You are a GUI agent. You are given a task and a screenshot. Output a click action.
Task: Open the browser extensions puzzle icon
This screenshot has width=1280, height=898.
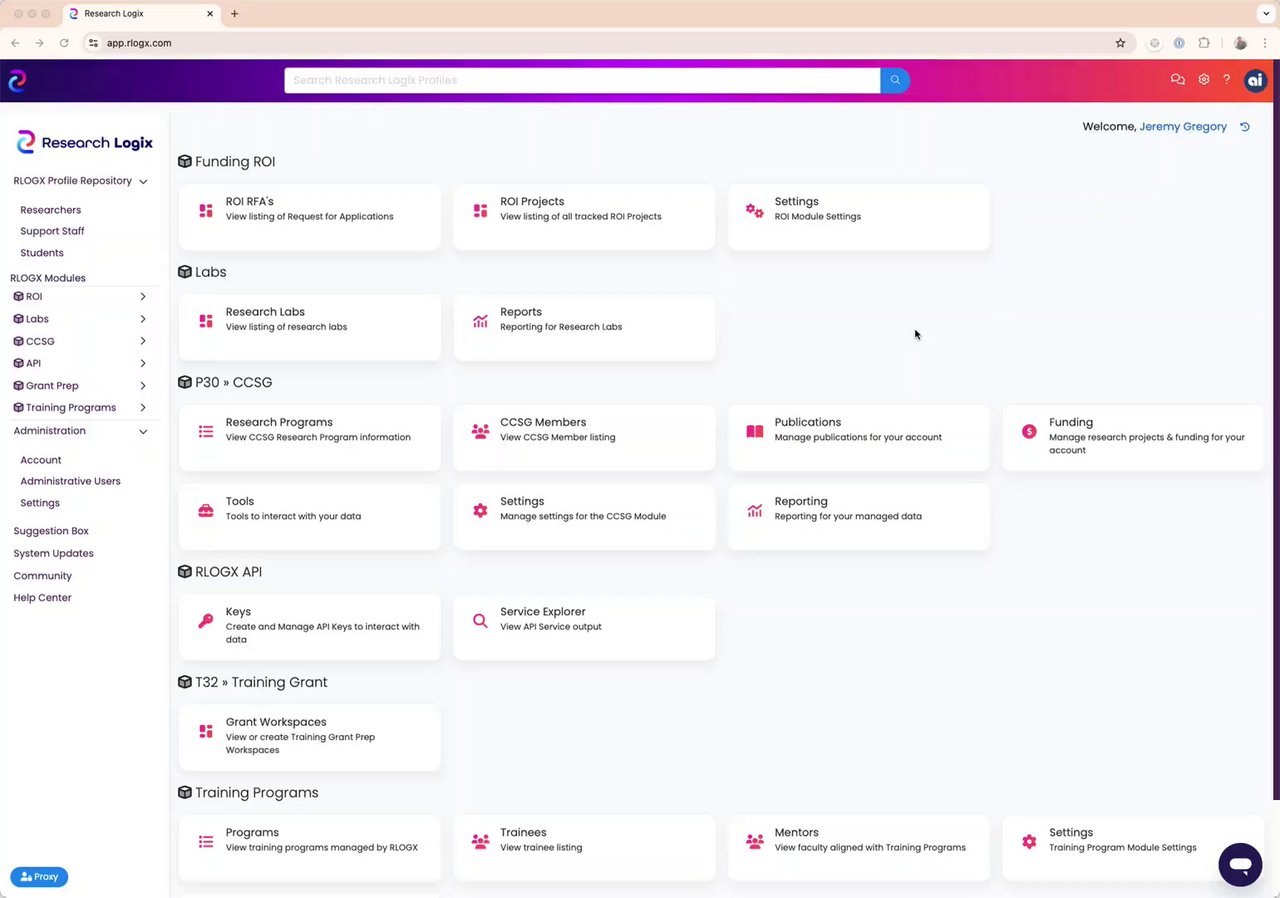(x=1204, y=43)
